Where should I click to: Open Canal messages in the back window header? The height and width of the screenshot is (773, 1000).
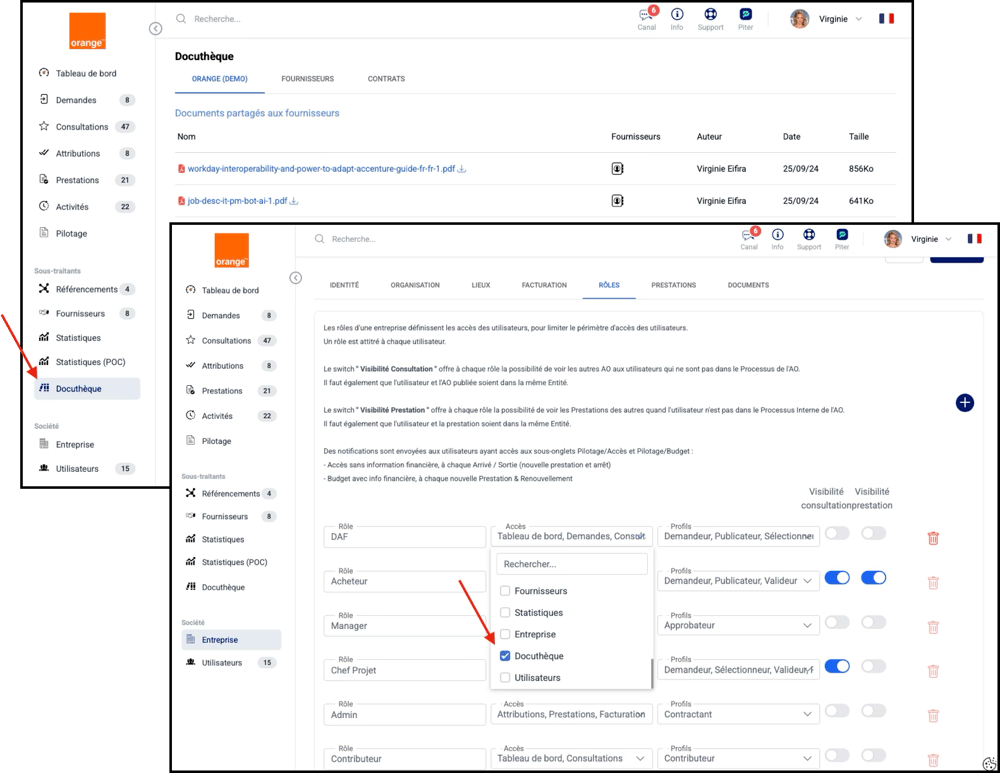[x=646, y=17]
